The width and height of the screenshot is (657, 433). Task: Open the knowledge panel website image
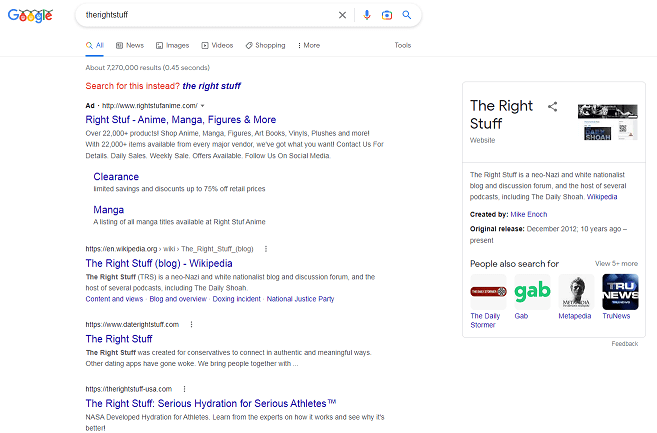click(608, 122)
